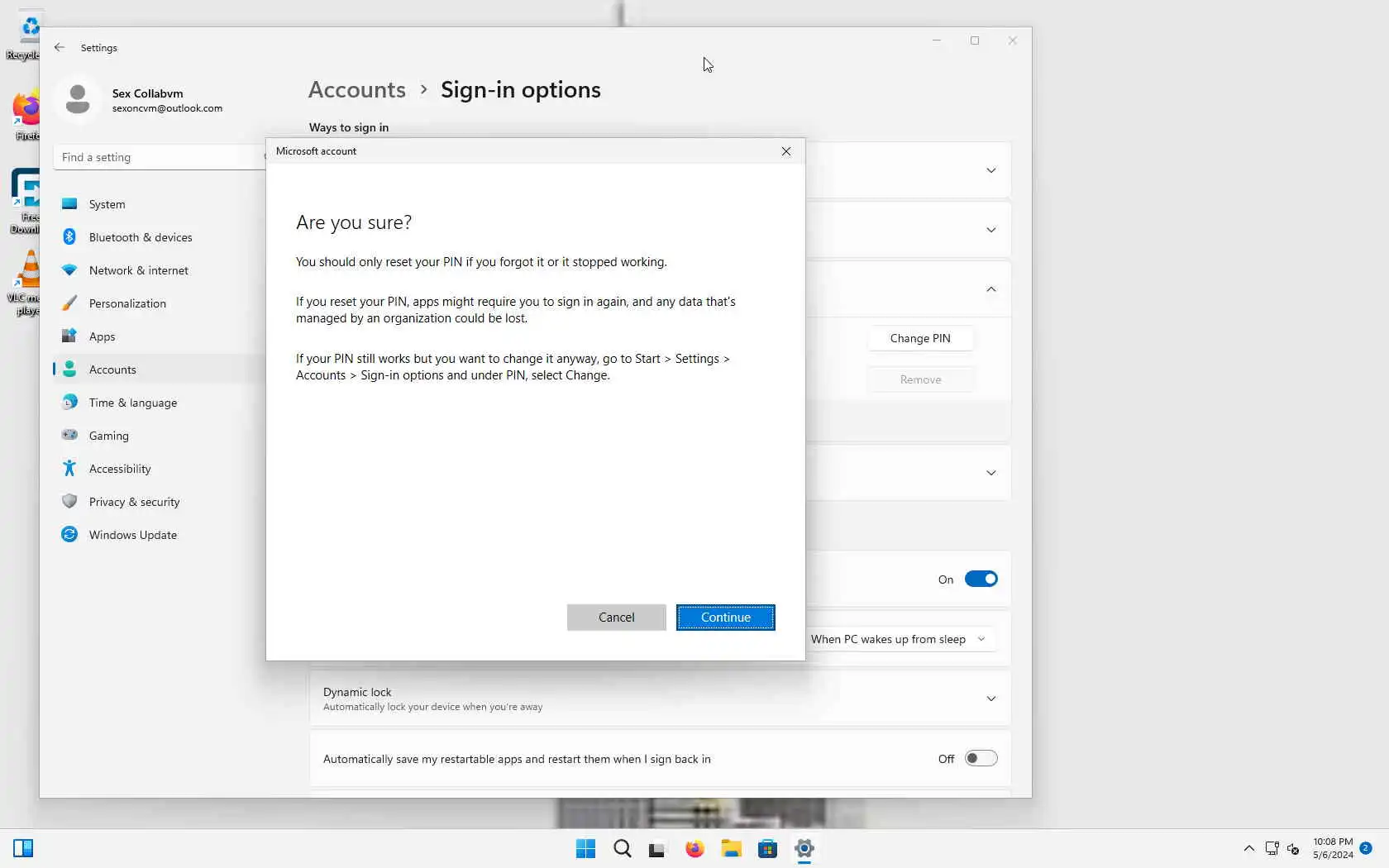Open Microsoft Store from the taskbar

767,848
